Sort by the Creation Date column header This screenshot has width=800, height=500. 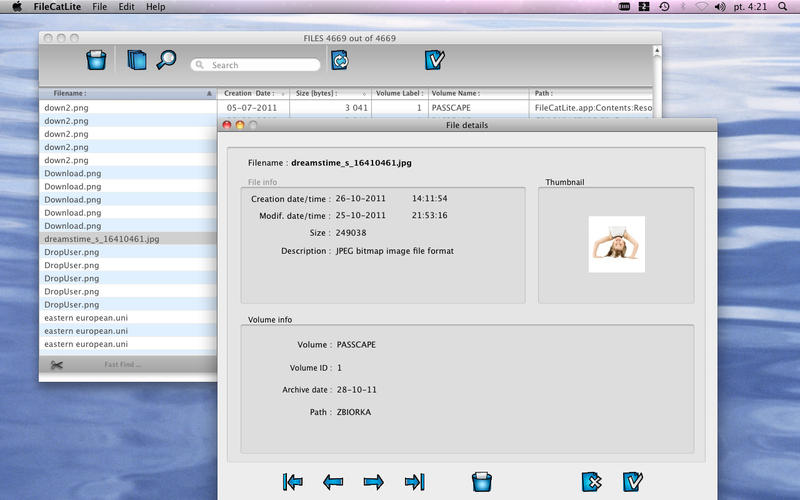coord(250,93)
